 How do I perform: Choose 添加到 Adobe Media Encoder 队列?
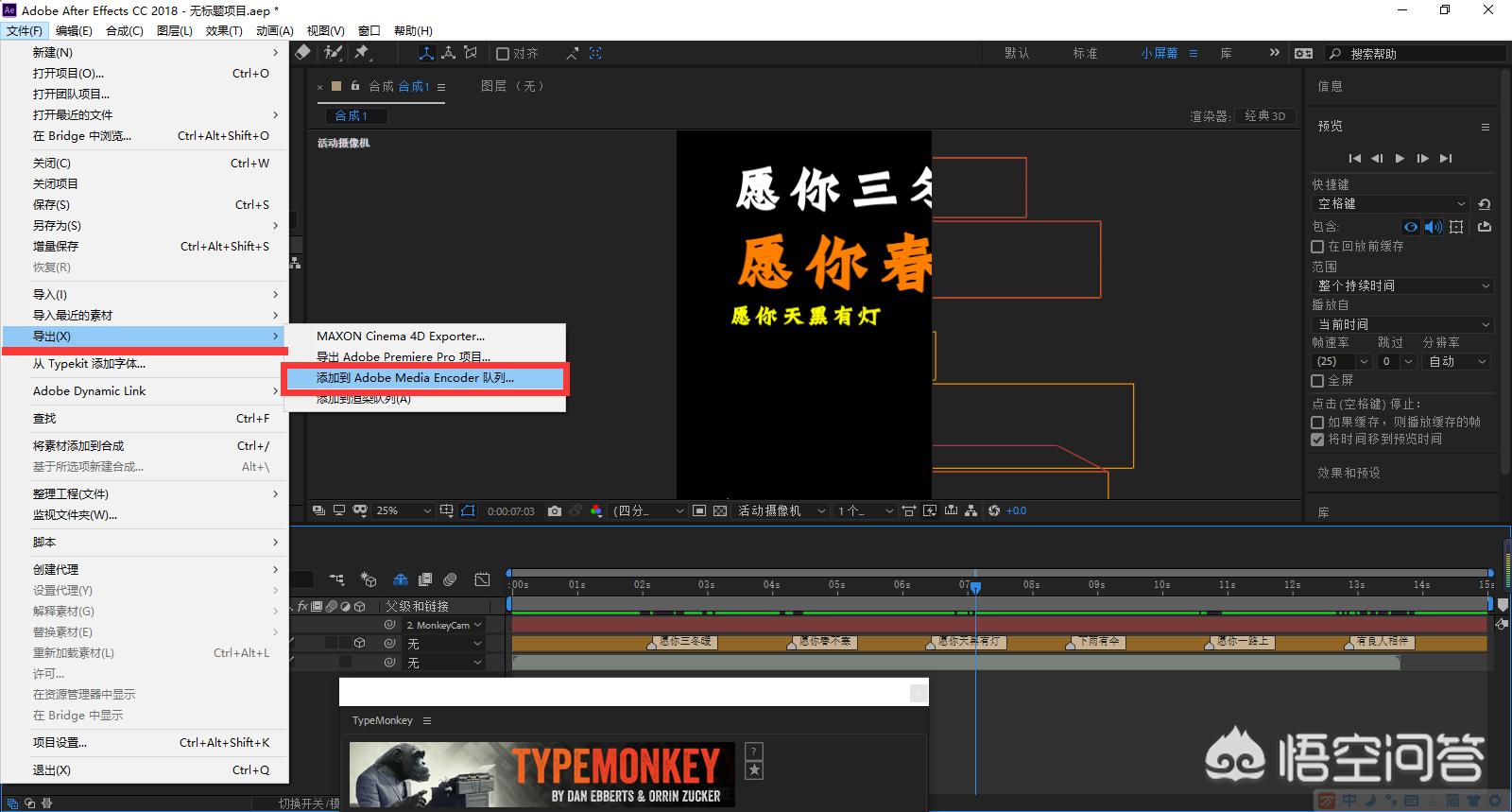click(x=425, y=378)
